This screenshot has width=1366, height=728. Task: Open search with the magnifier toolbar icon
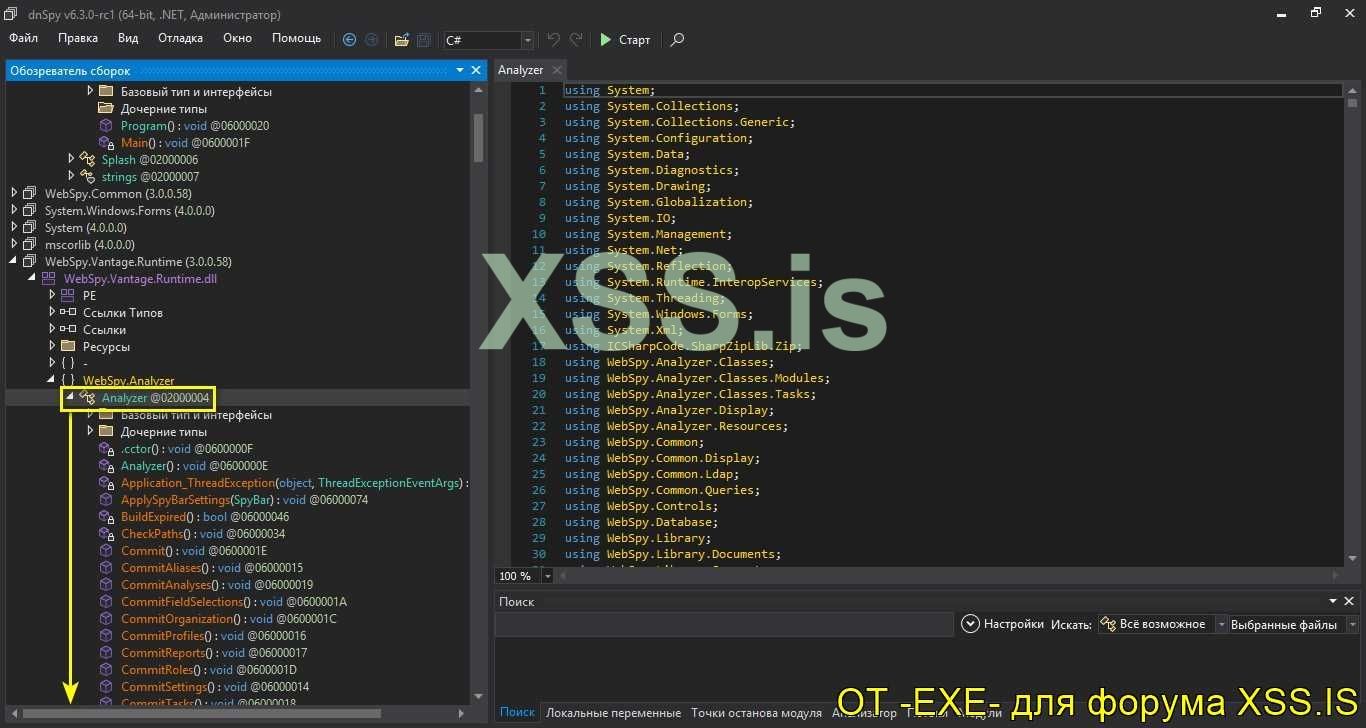tap(677, 40)
